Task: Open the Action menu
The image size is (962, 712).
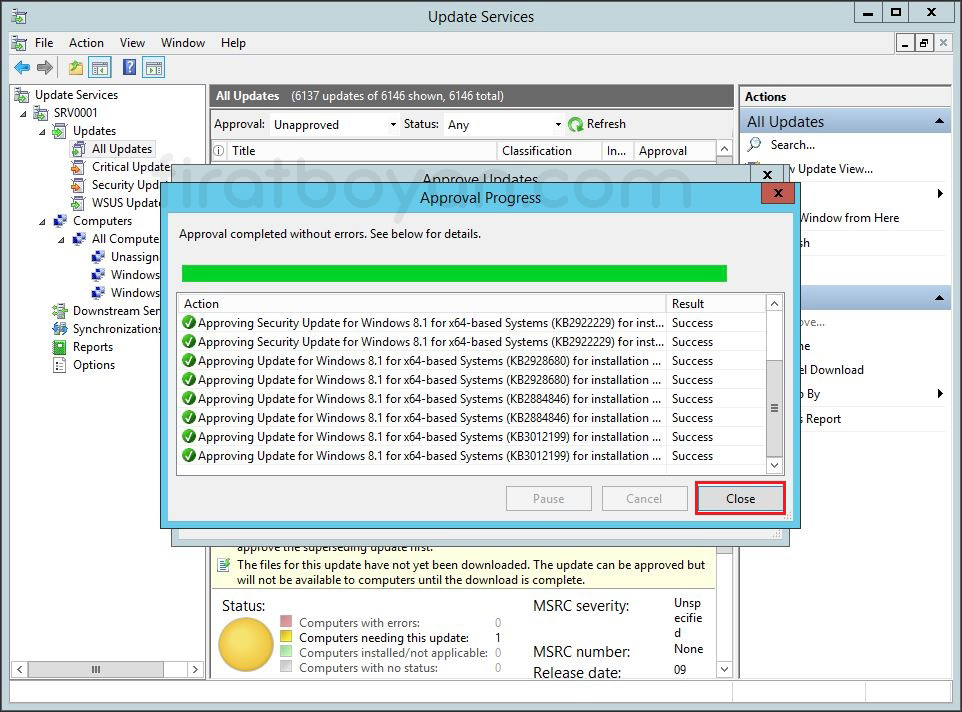Action: pyautogui.click(x=86, y=43)
